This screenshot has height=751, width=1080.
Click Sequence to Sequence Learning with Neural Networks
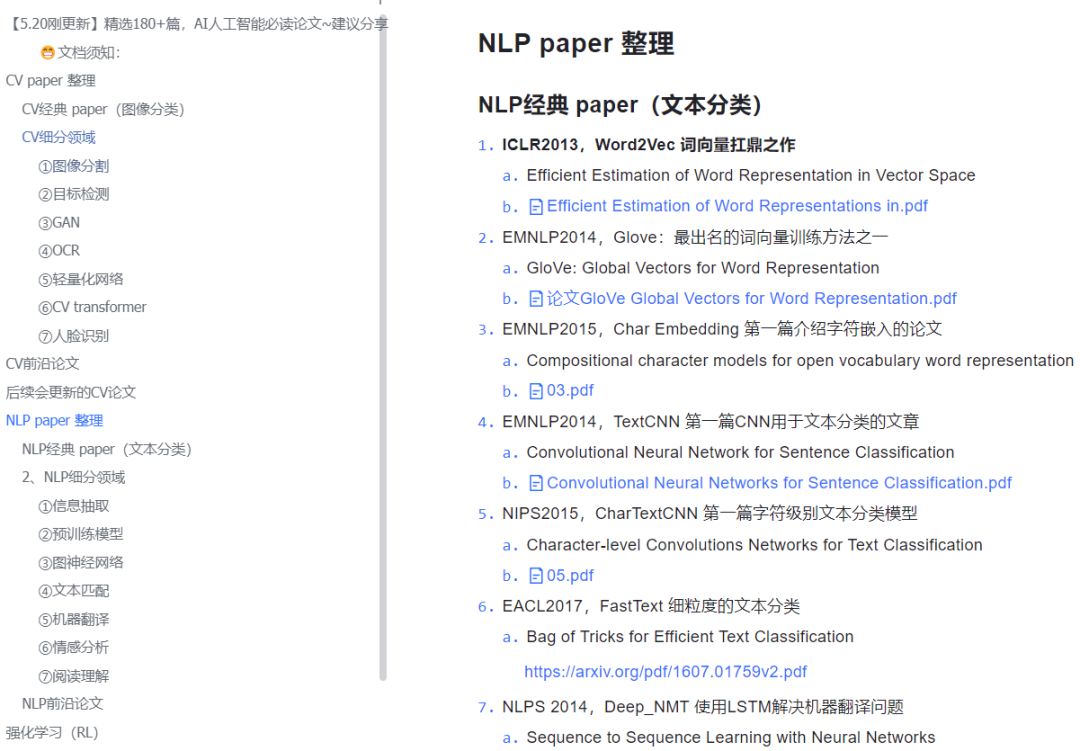(x=731, y=737)
